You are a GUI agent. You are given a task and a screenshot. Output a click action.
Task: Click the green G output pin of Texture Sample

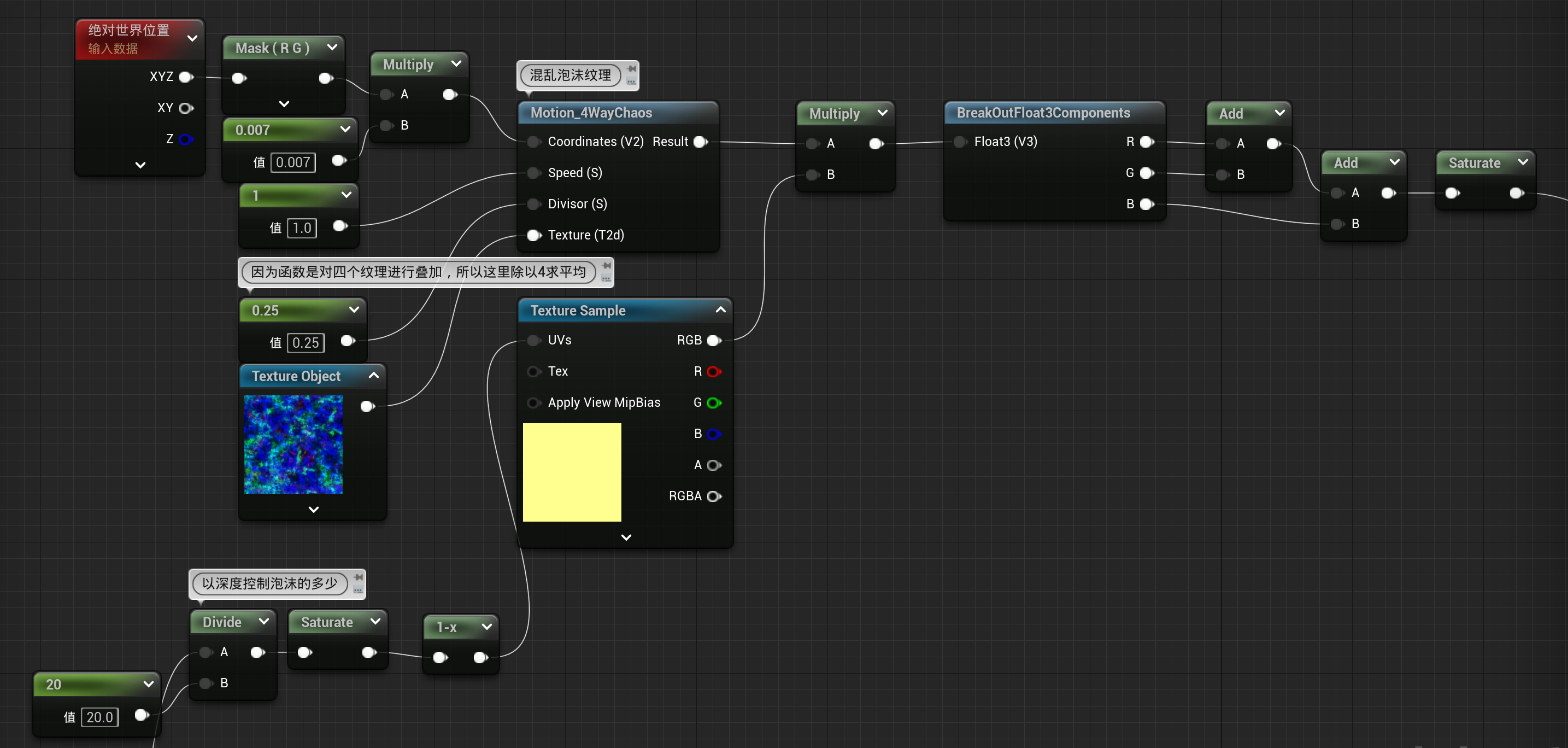714,402
